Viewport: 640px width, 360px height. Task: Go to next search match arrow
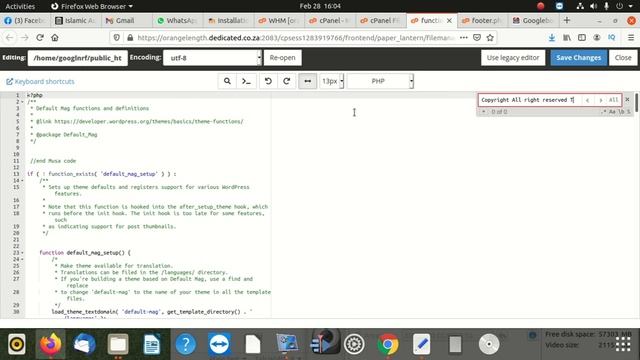(600, 100)
